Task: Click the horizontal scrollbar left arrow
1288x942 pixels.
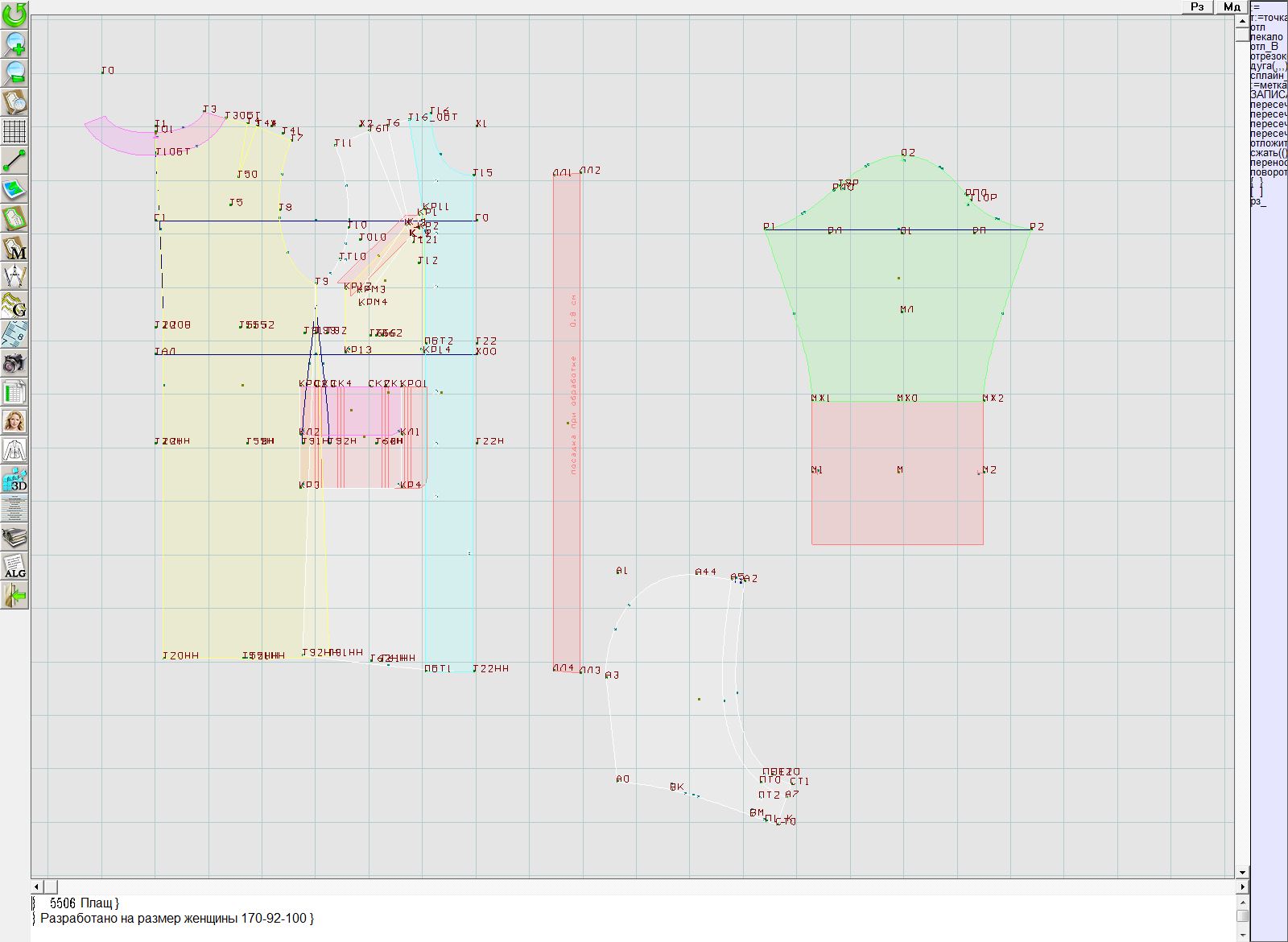Action: click(x=37, y=886)
